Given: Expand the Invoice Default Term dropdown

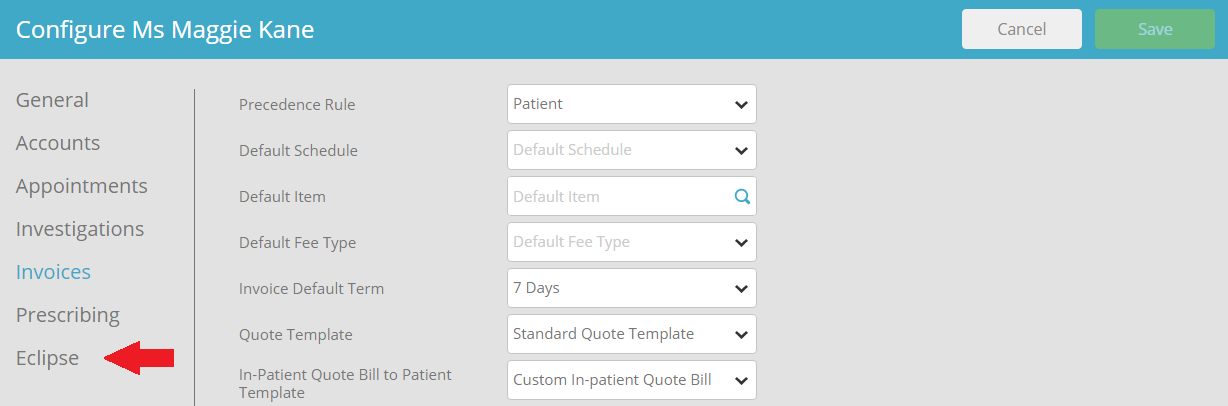Looking at the screenshot, I should 630,288.
